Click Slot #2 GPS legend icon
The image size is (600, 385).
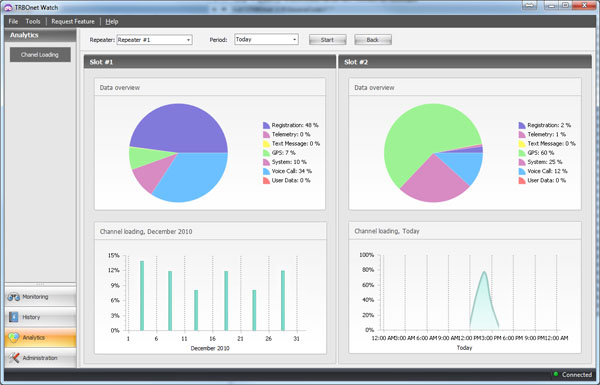tap(522, 153)
